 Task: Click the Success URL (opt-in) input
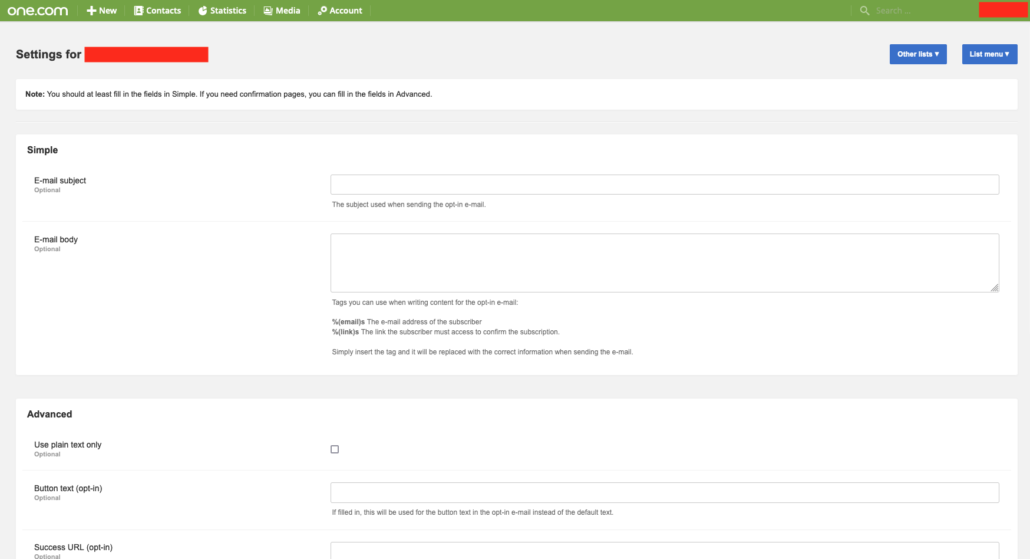click(x=665, y=550)
